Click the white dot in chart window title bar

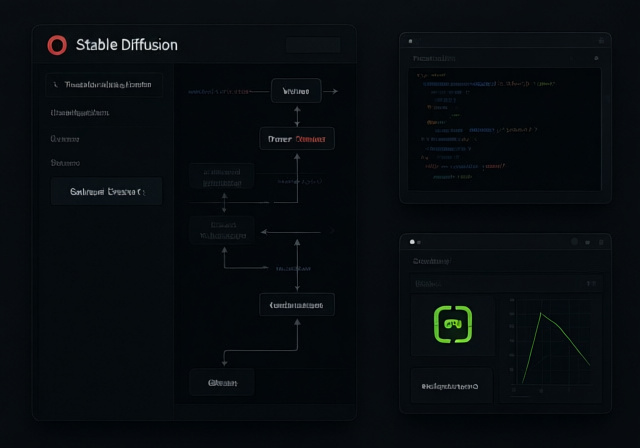tap(412, 242)
